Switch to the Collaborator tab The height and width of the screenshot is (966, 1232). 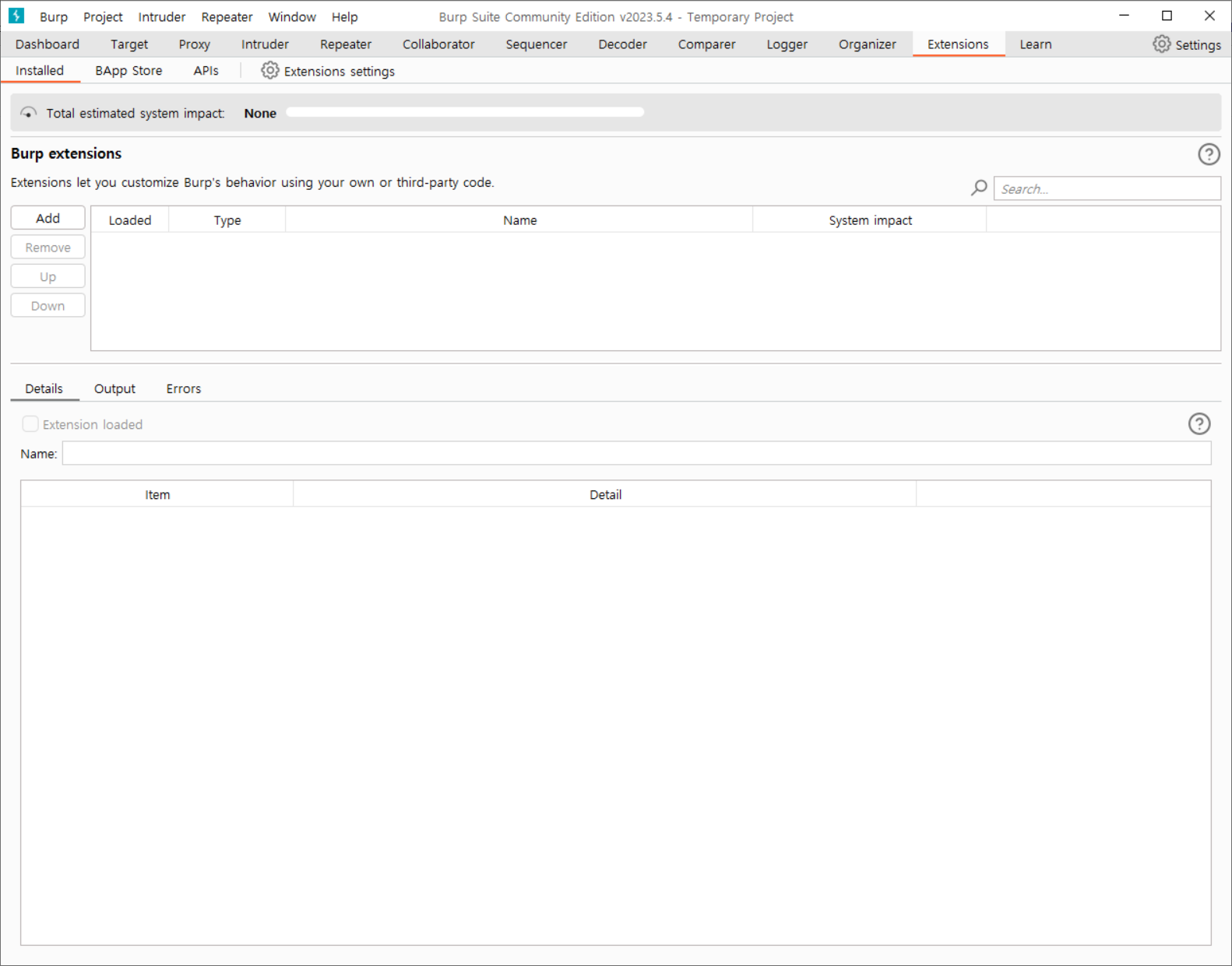(438, 44)
